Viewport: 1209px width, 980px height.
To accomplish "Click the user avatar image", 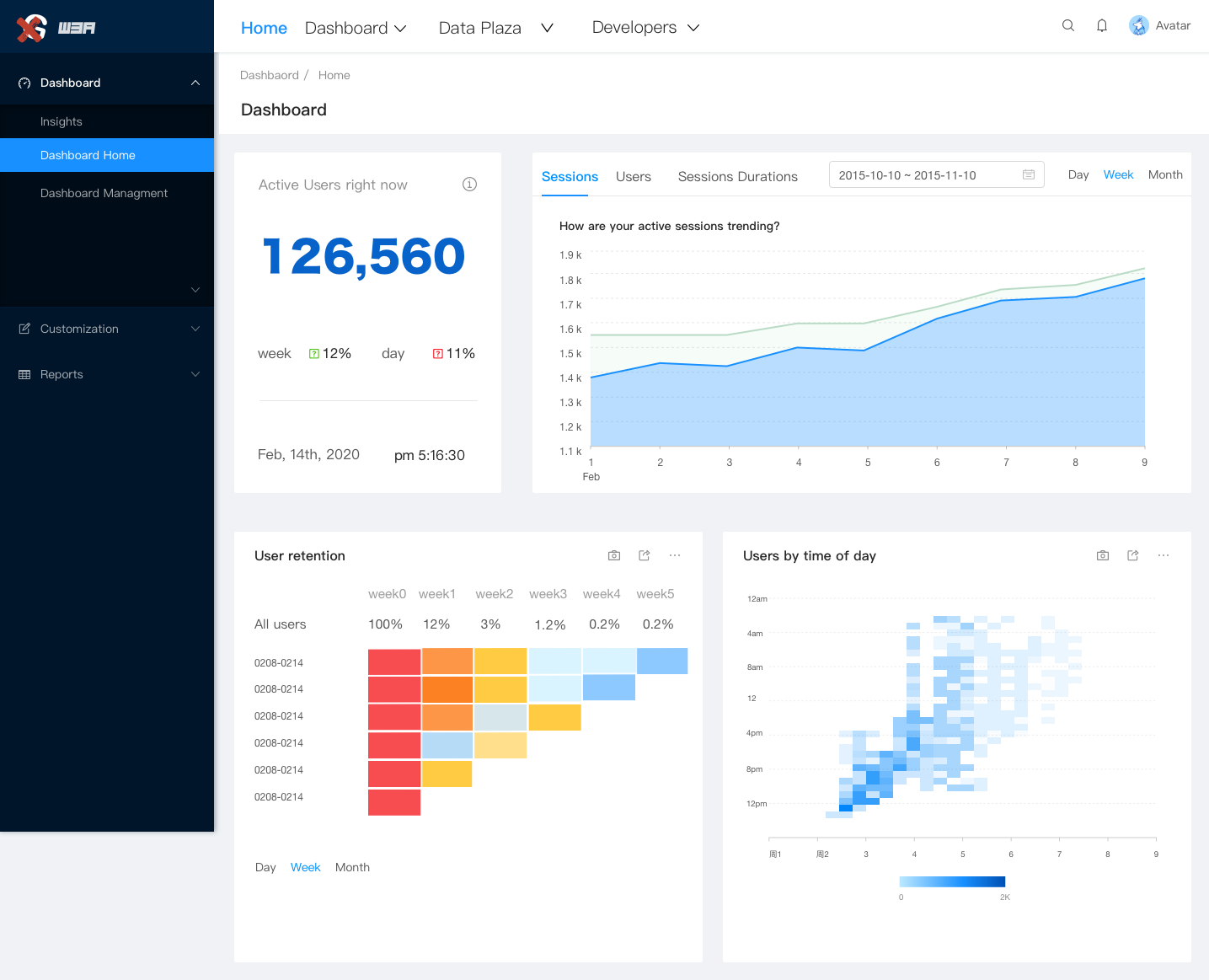I will coord(1139,25).
